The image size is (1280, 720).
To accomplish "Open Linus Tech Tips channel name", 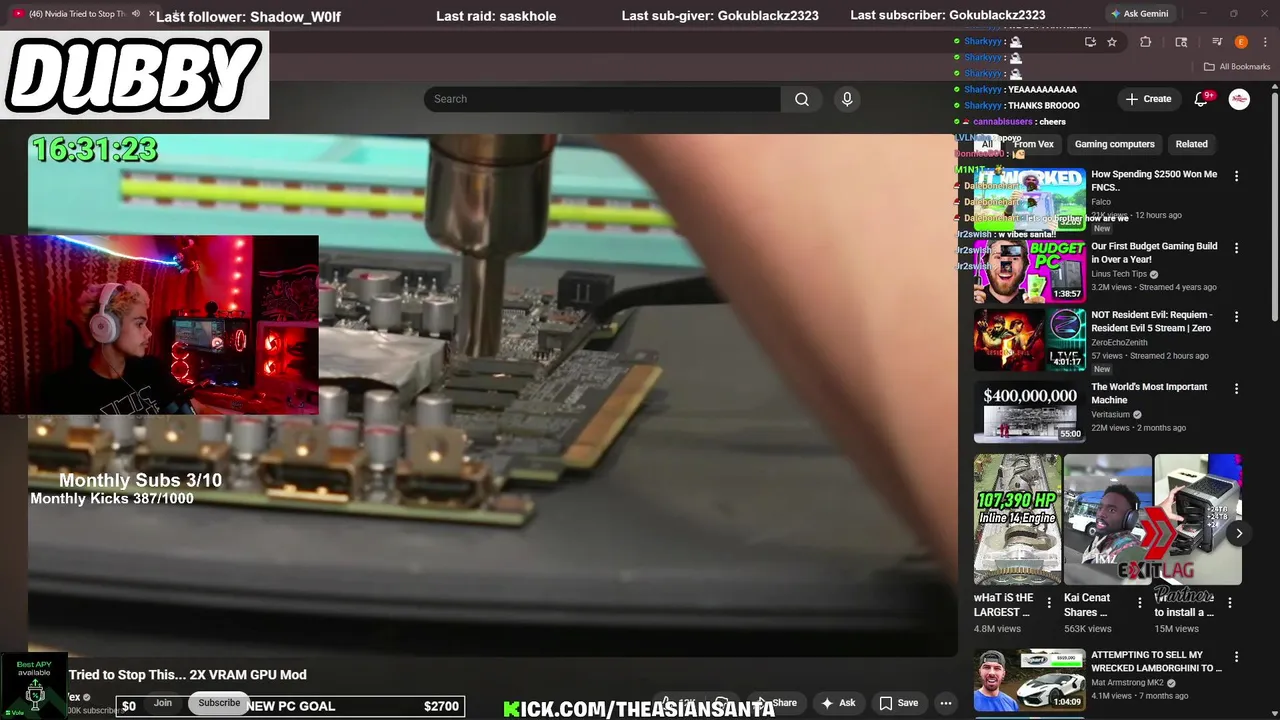I will [x=1119, y=274].
